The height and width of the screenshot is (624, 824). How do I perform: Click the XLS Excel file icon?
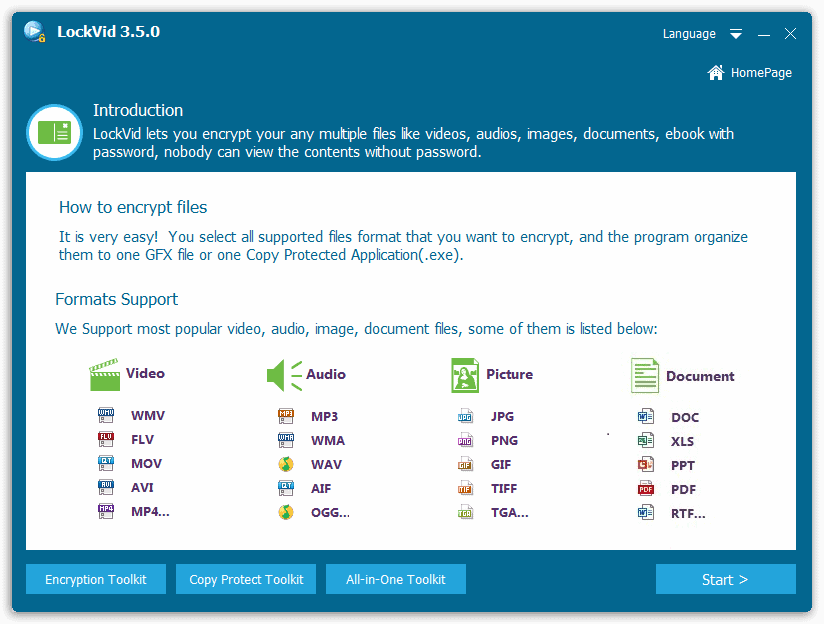[645, 441]
